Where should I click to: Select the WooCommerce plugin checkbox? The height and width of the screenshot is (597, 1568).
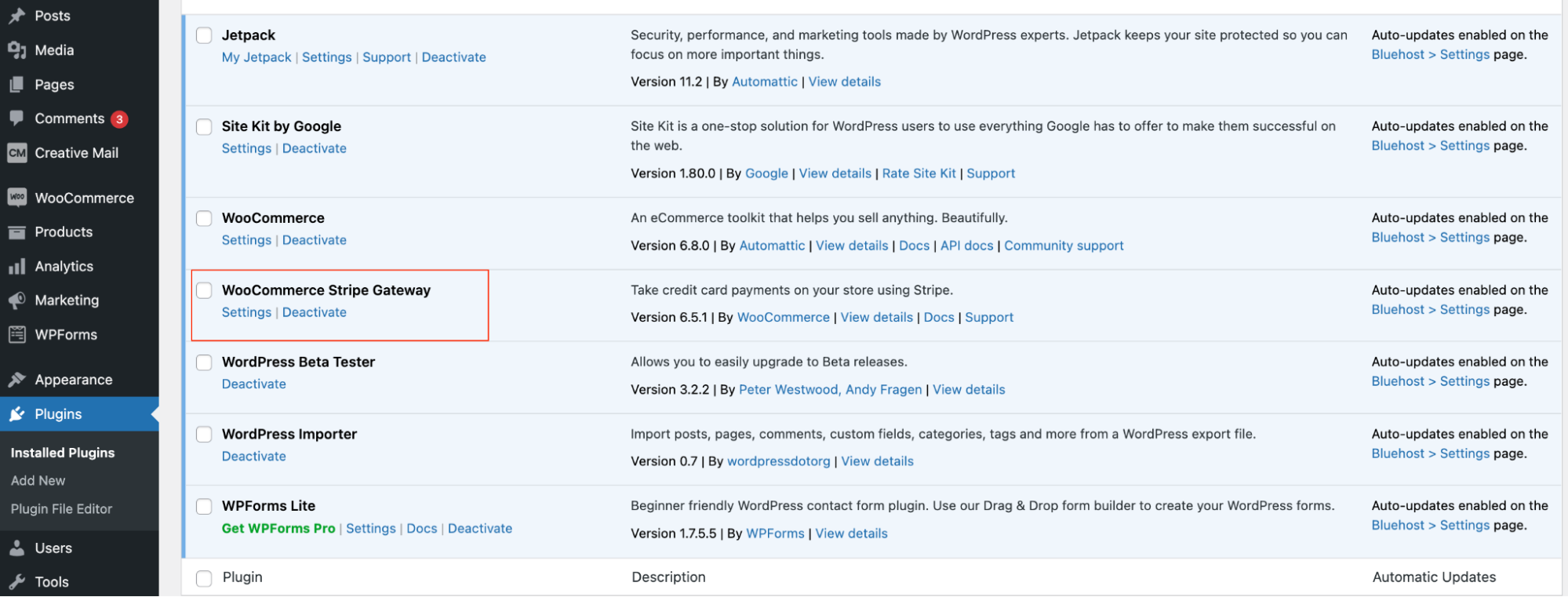click(x=204, y=218)
